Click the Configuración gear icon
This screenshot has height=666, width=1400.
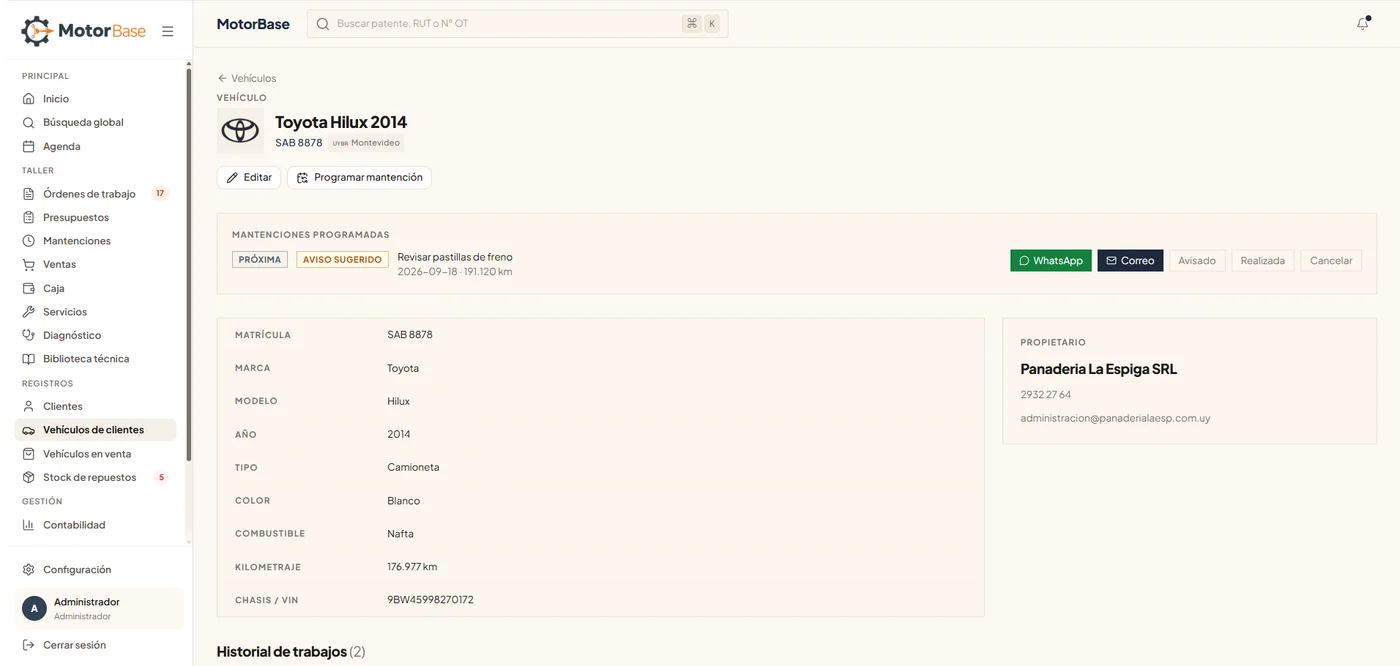click(x=29, y=570)
